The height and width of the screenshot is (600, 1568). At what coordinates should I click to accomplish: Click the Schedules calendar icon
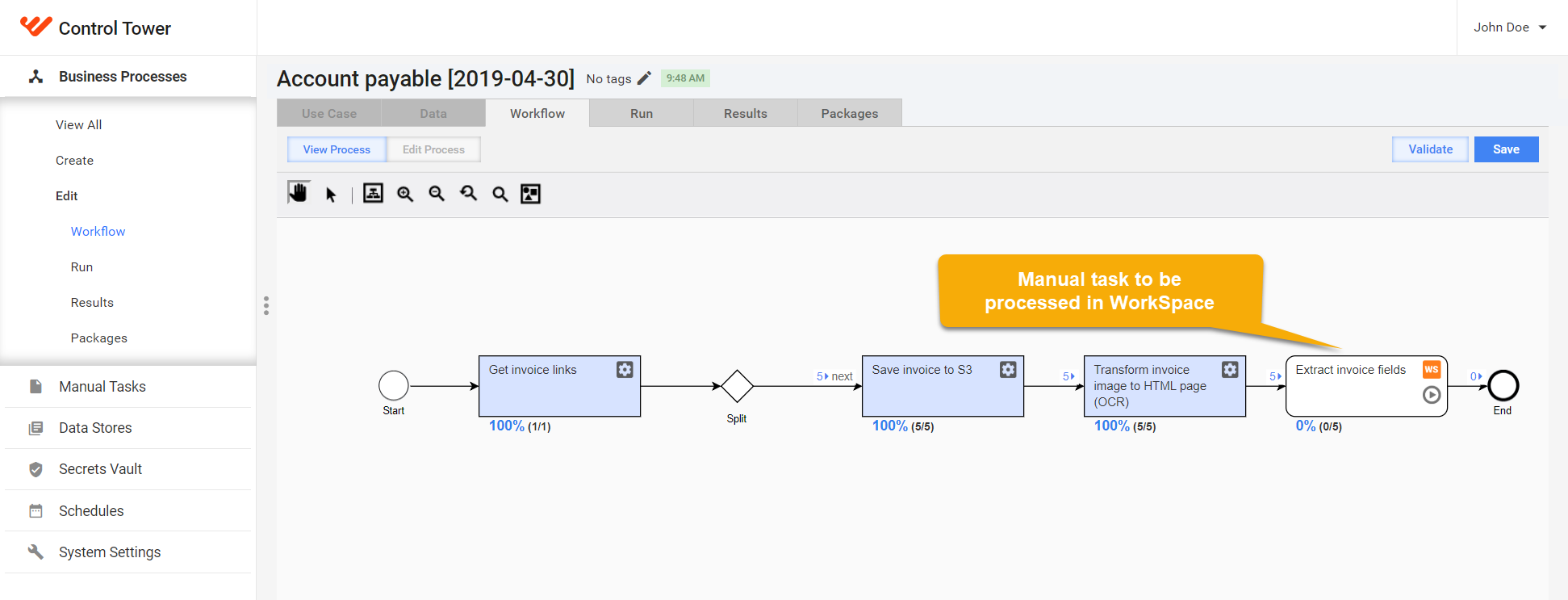click(x=36, y=511)
